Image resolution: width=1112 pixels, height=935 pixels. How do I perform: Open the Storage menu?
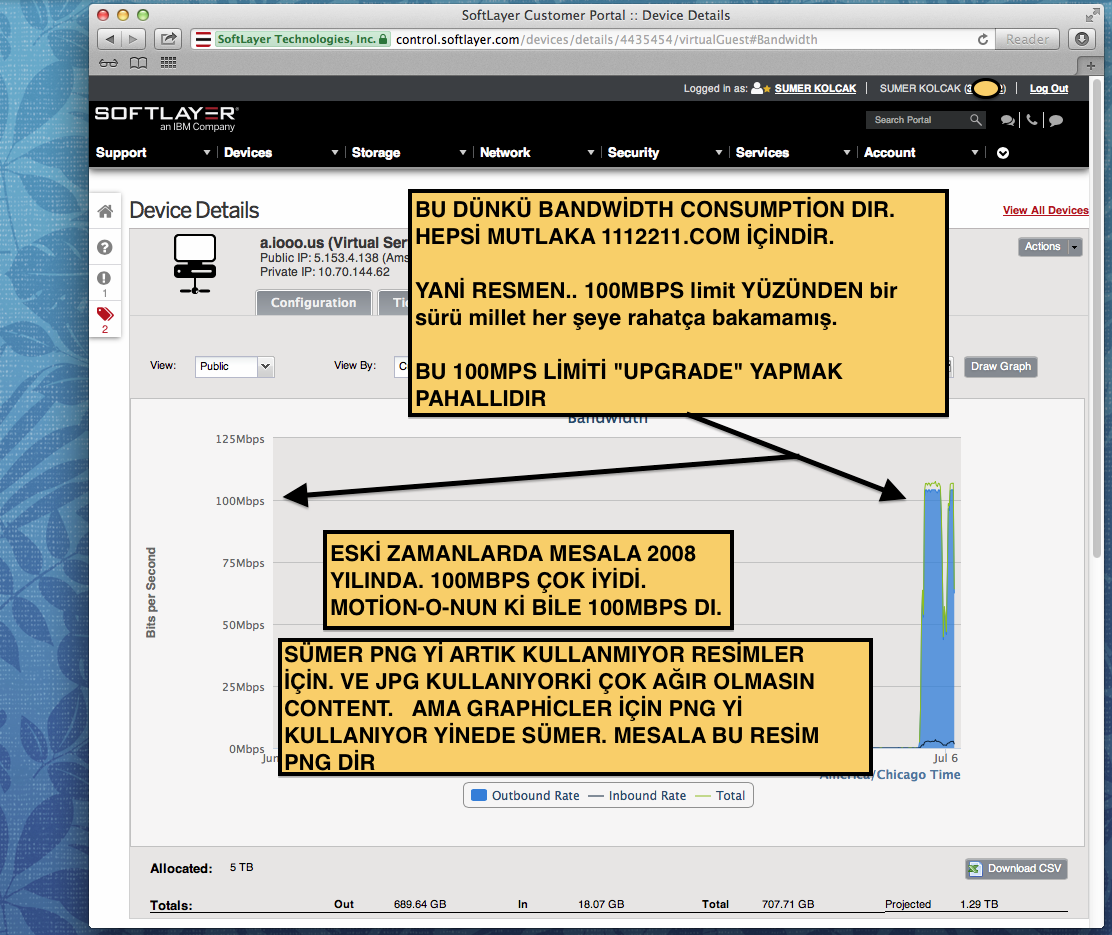376,153
